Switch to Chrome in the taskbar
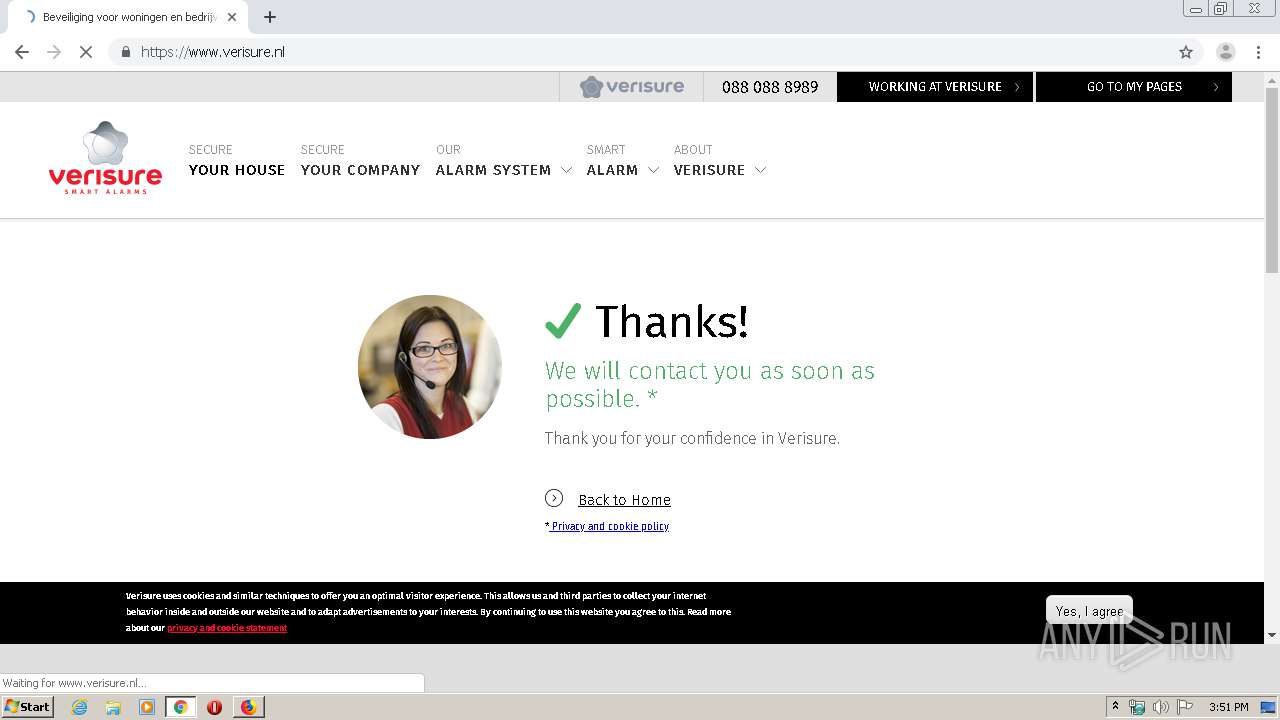Screen dimensions: 1280x720 (x=180, y=707)
